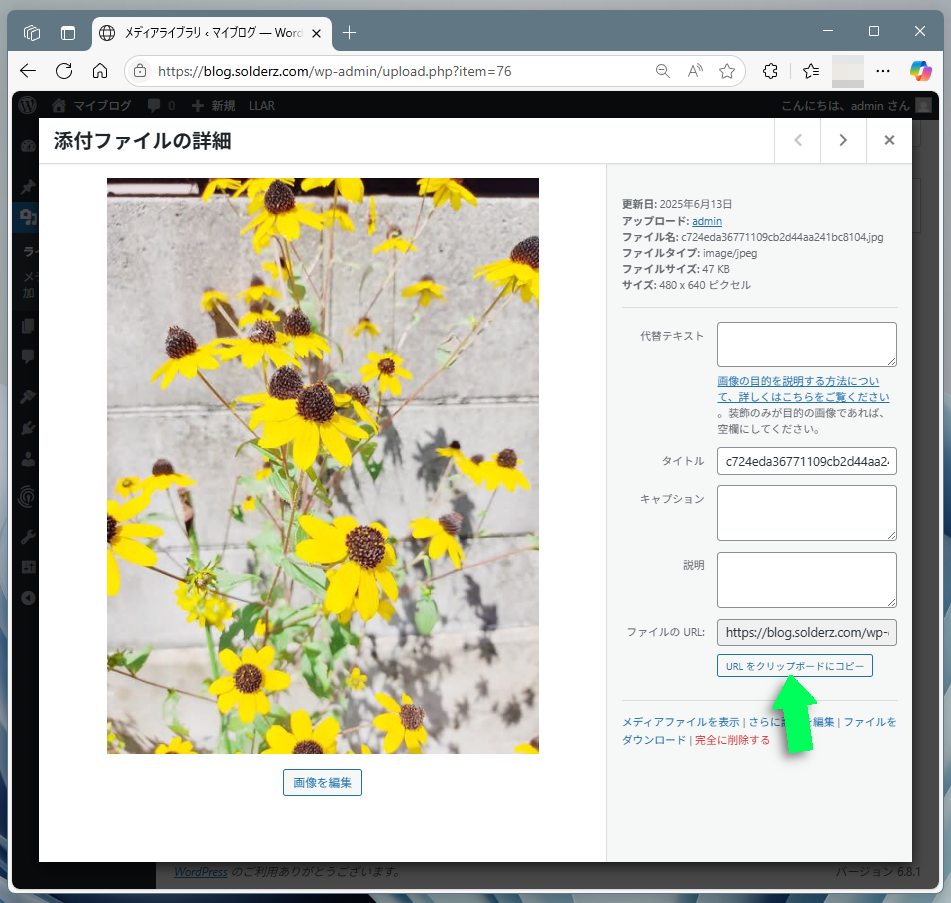Open the browser Settings and more menu

click(x=883, y=71)
